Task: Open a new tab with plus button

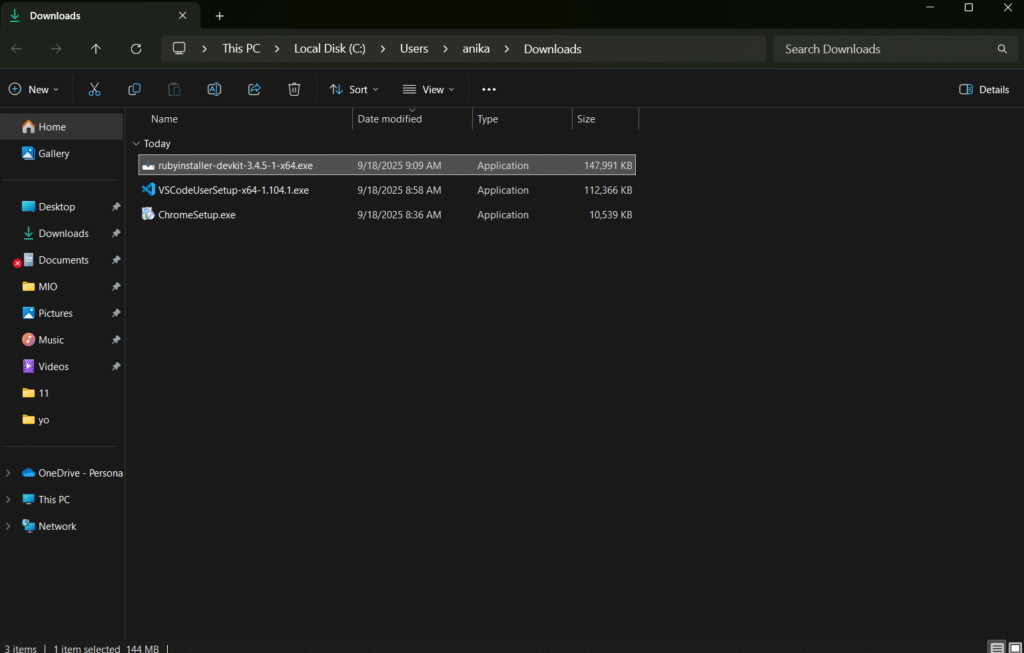Action: coord(220,16)
